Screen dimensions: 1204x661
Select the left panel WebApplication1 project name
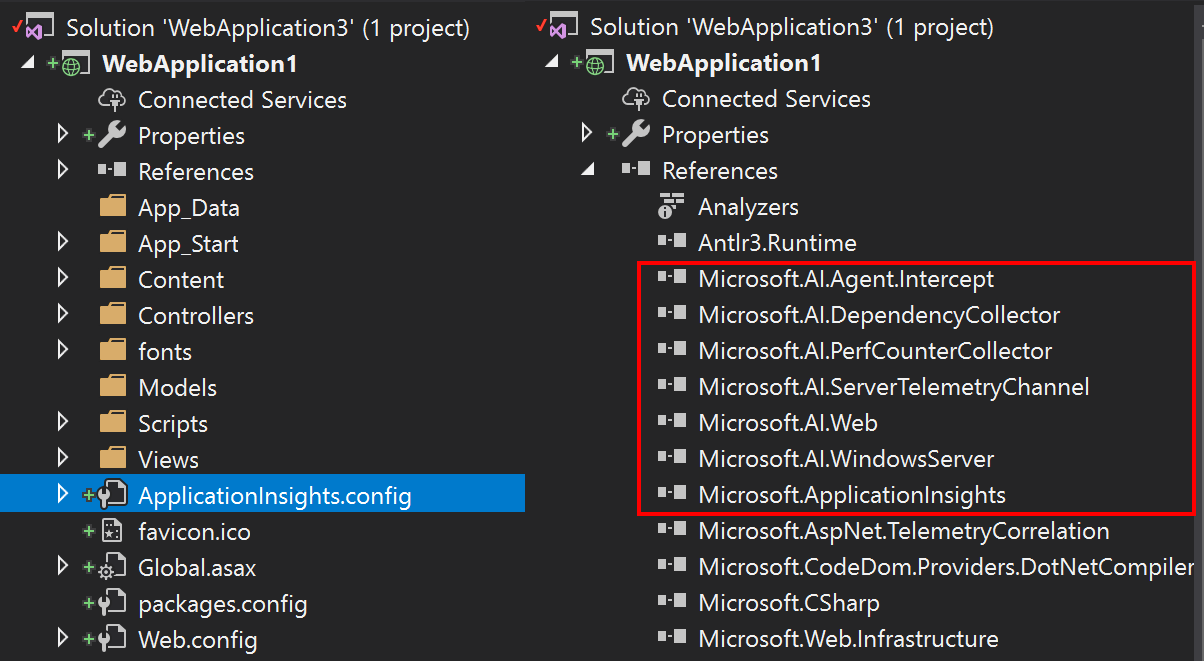coord(200,64)
